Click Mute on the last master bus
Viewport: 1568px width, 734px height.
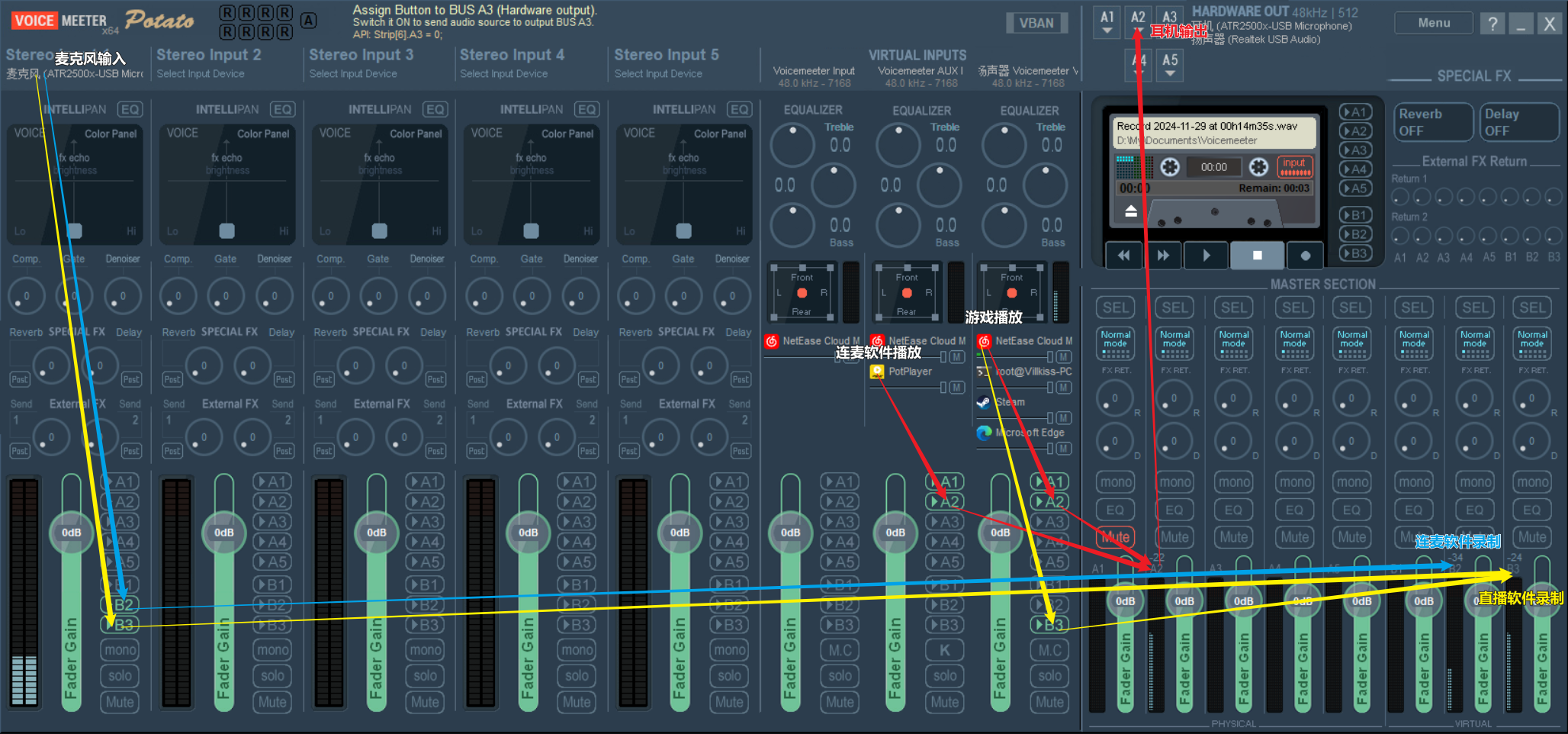1532,537
